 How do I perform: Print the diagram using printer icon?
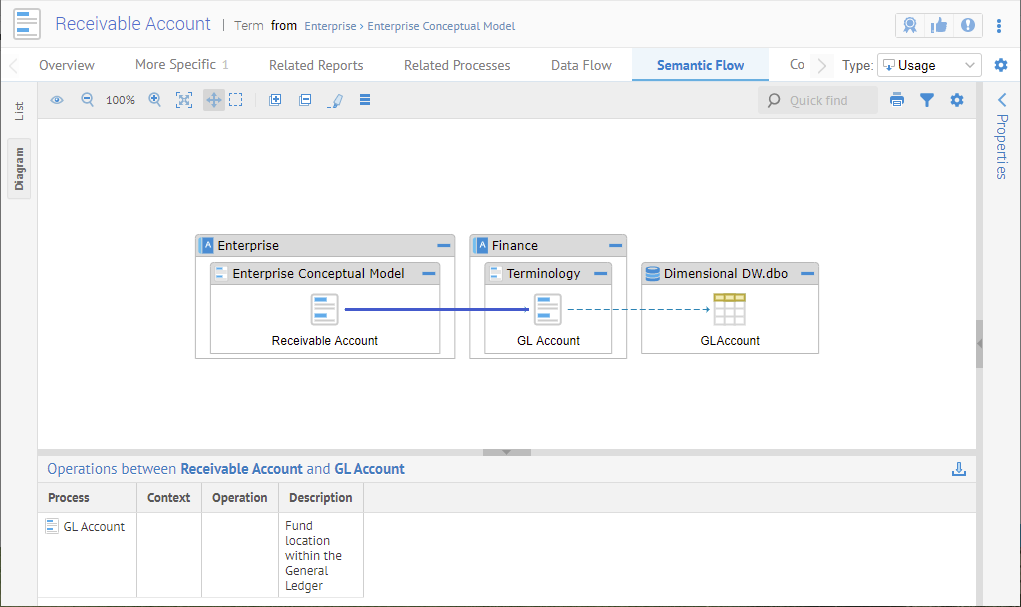point(897,100)
